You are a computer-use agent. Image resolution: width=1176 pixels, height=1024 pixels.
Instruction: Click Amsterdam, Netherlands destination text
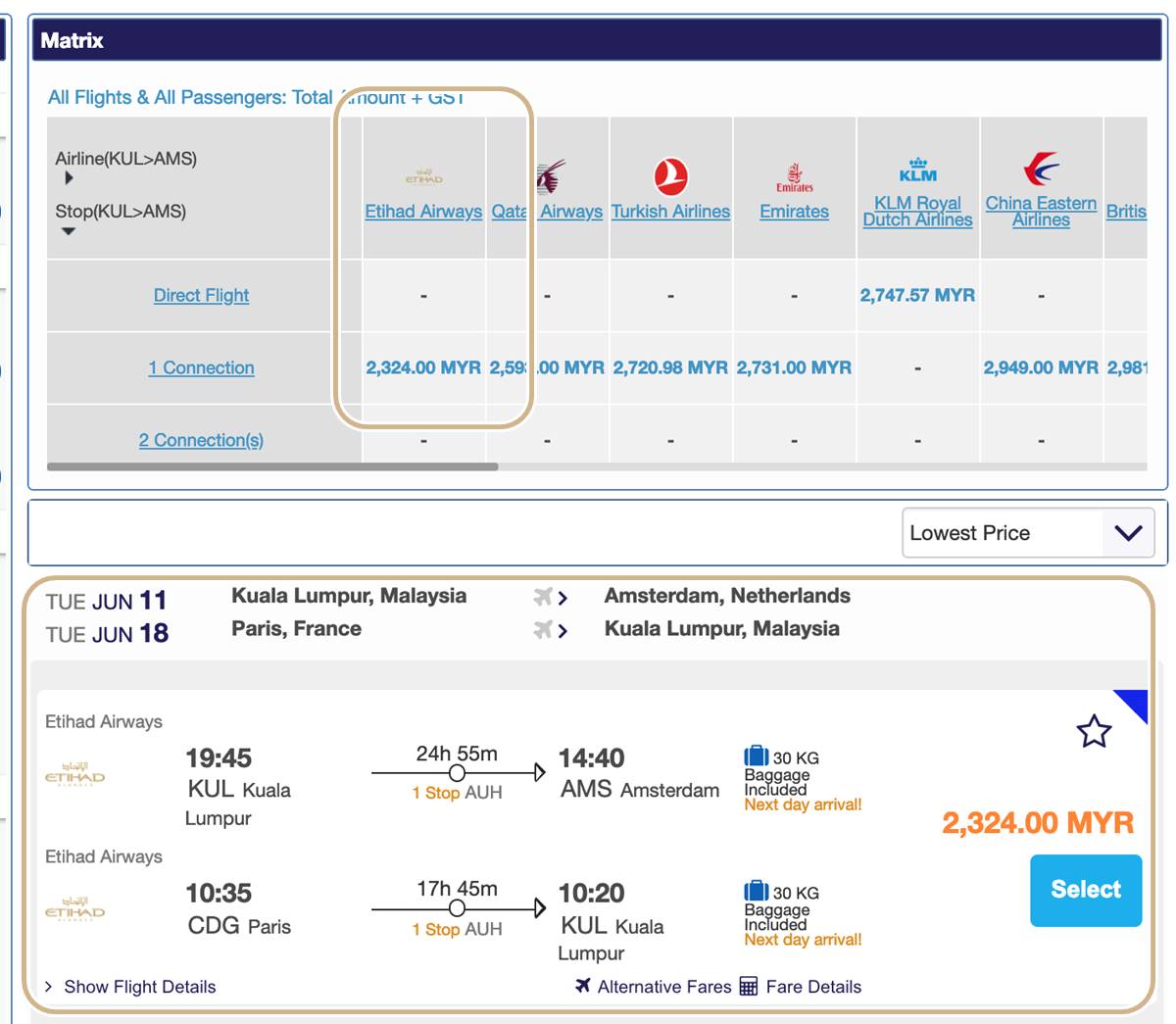[727, 596]
